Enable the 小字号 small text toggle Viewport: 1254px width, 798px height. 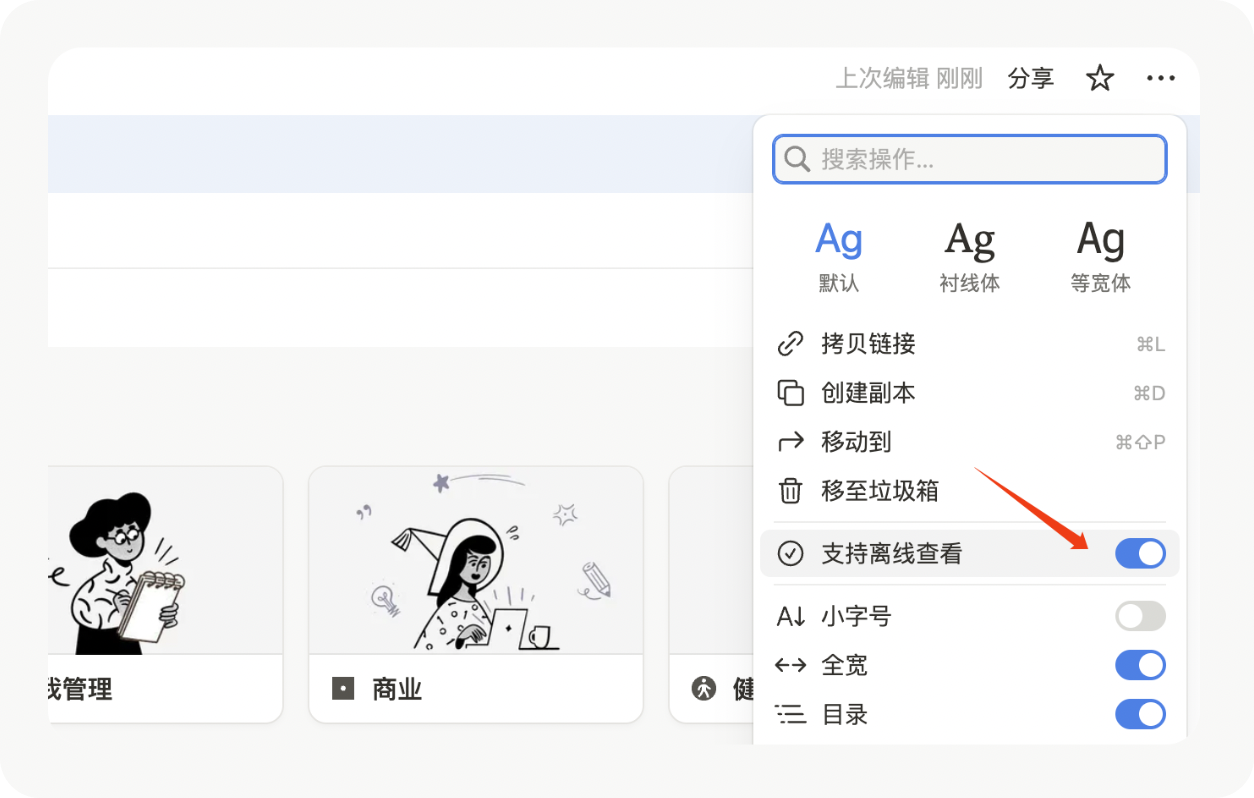pyautogui.click(x=1140, y=616)
